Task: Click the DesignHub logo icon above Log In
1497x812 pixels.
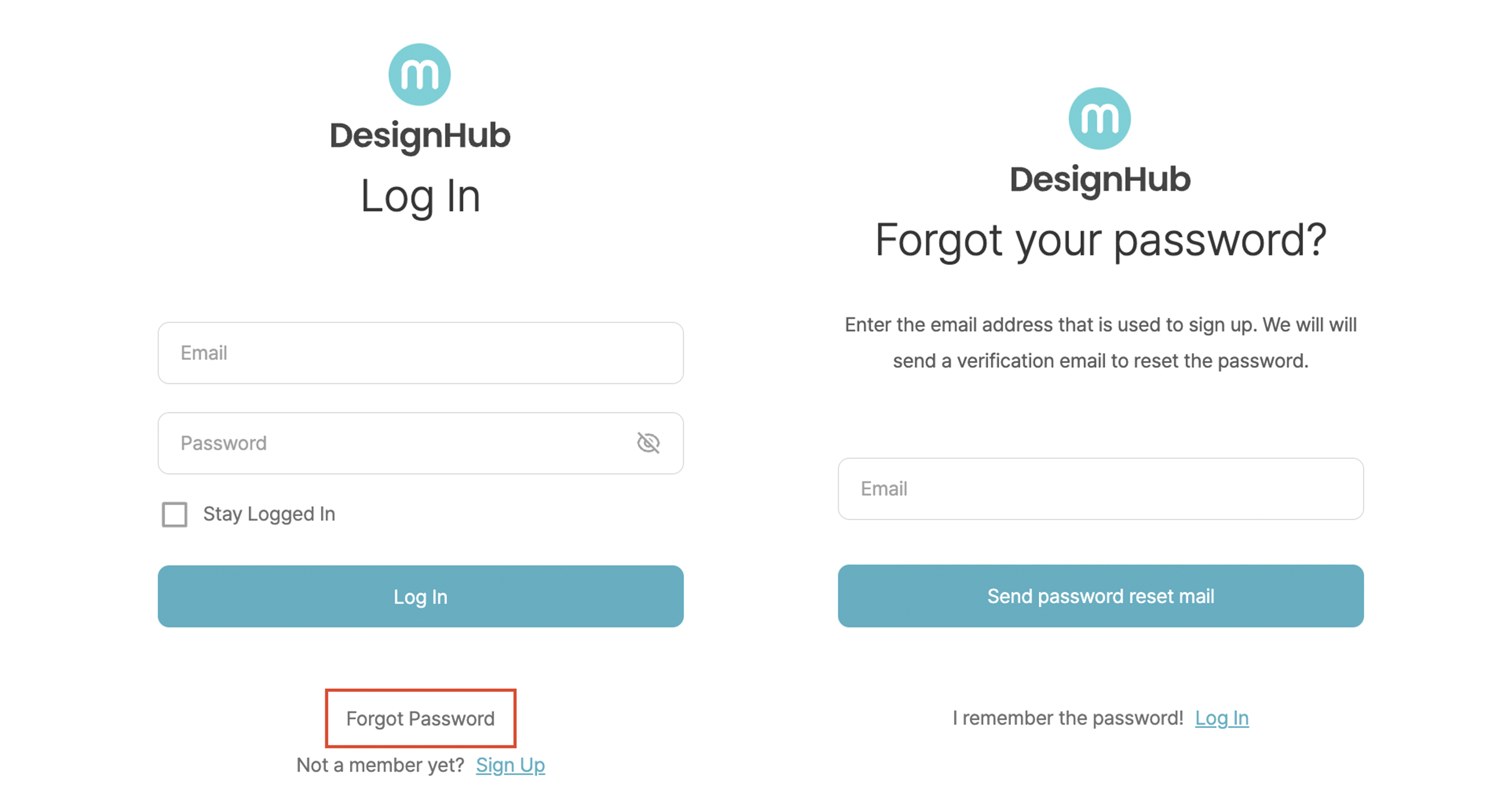Action: tap(419, 75)
